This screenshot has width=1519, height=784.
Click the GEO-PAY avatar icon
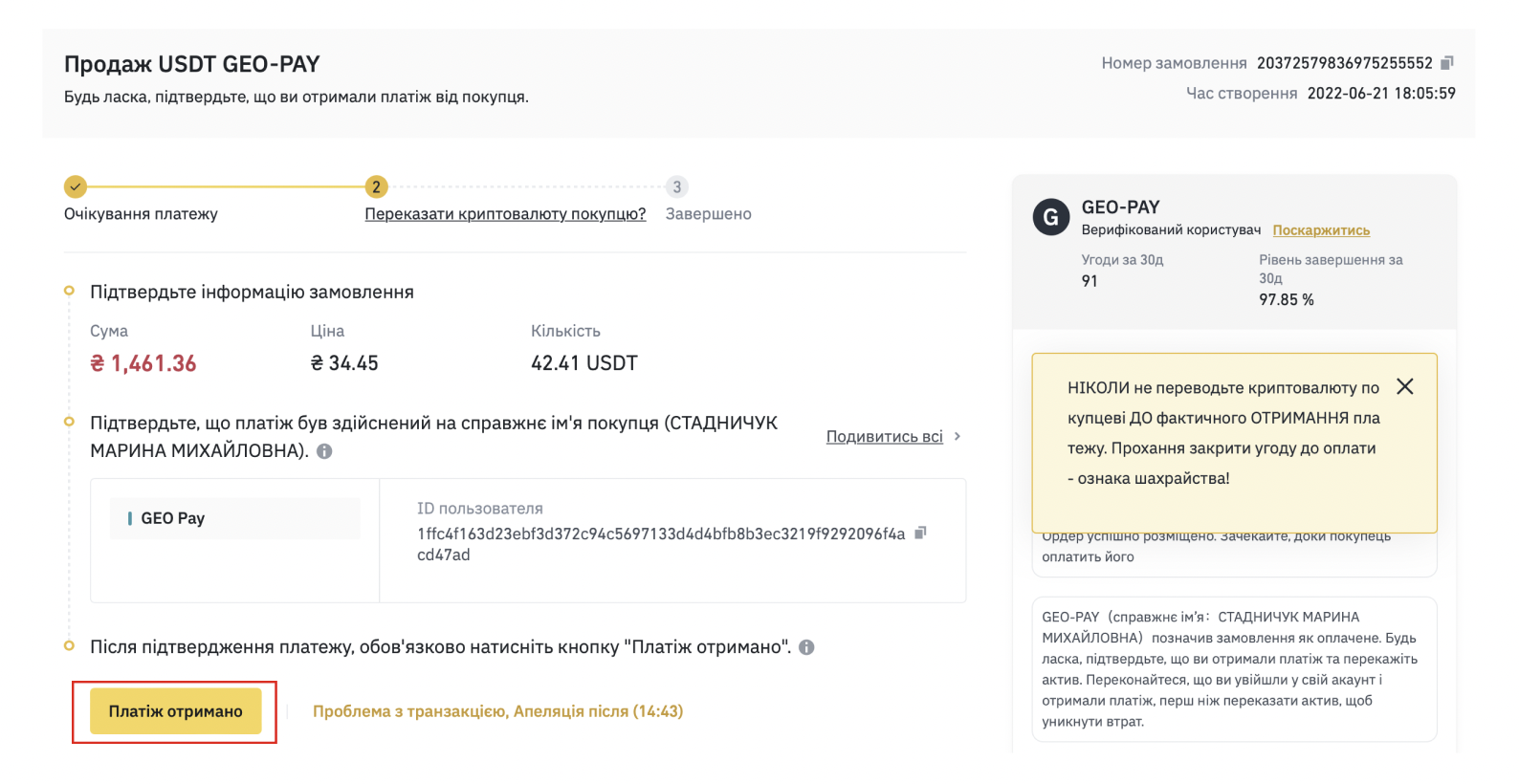(1051, 217)
